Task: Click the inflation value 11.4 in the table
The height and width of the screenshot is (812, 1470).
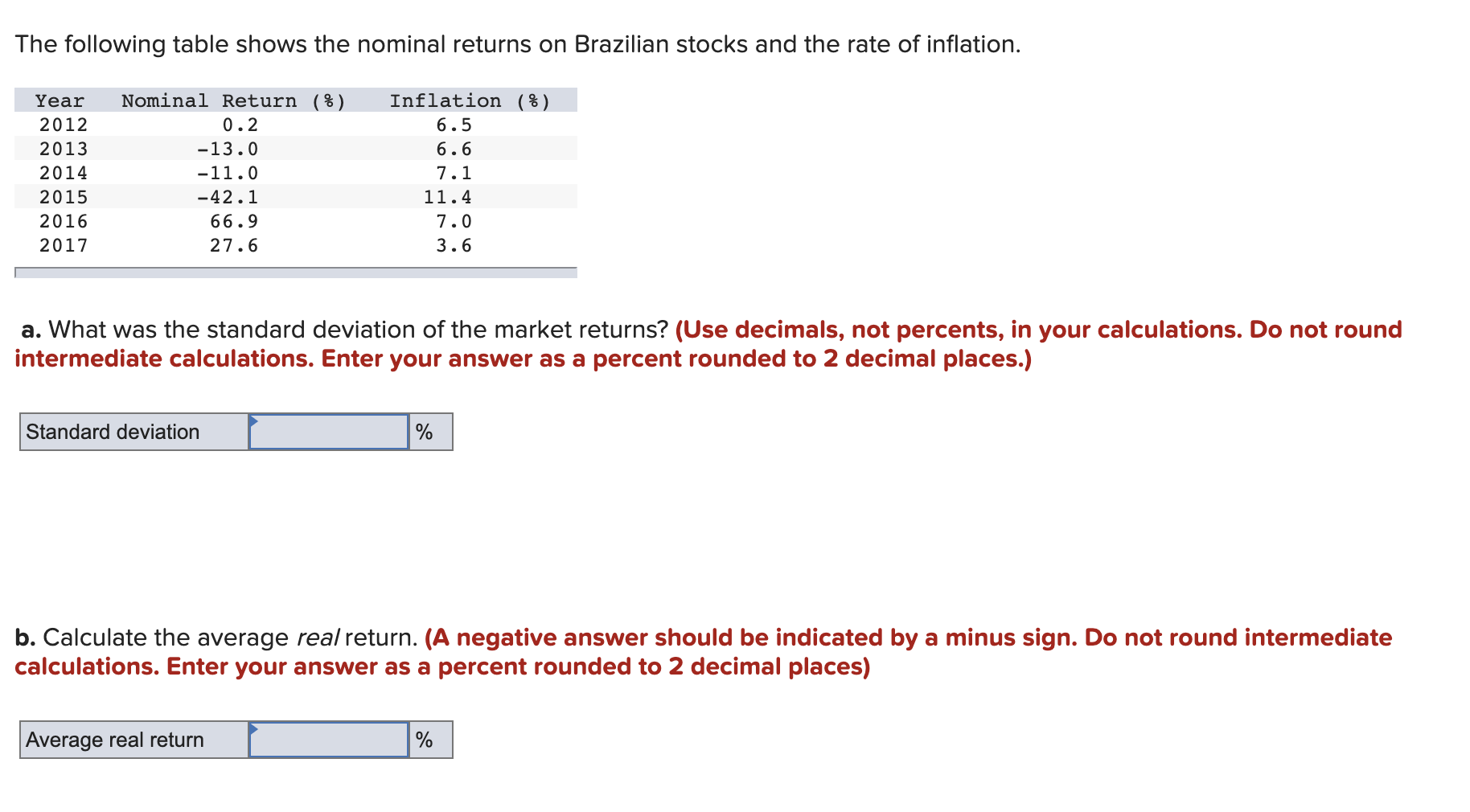Action: pos(447,197)
